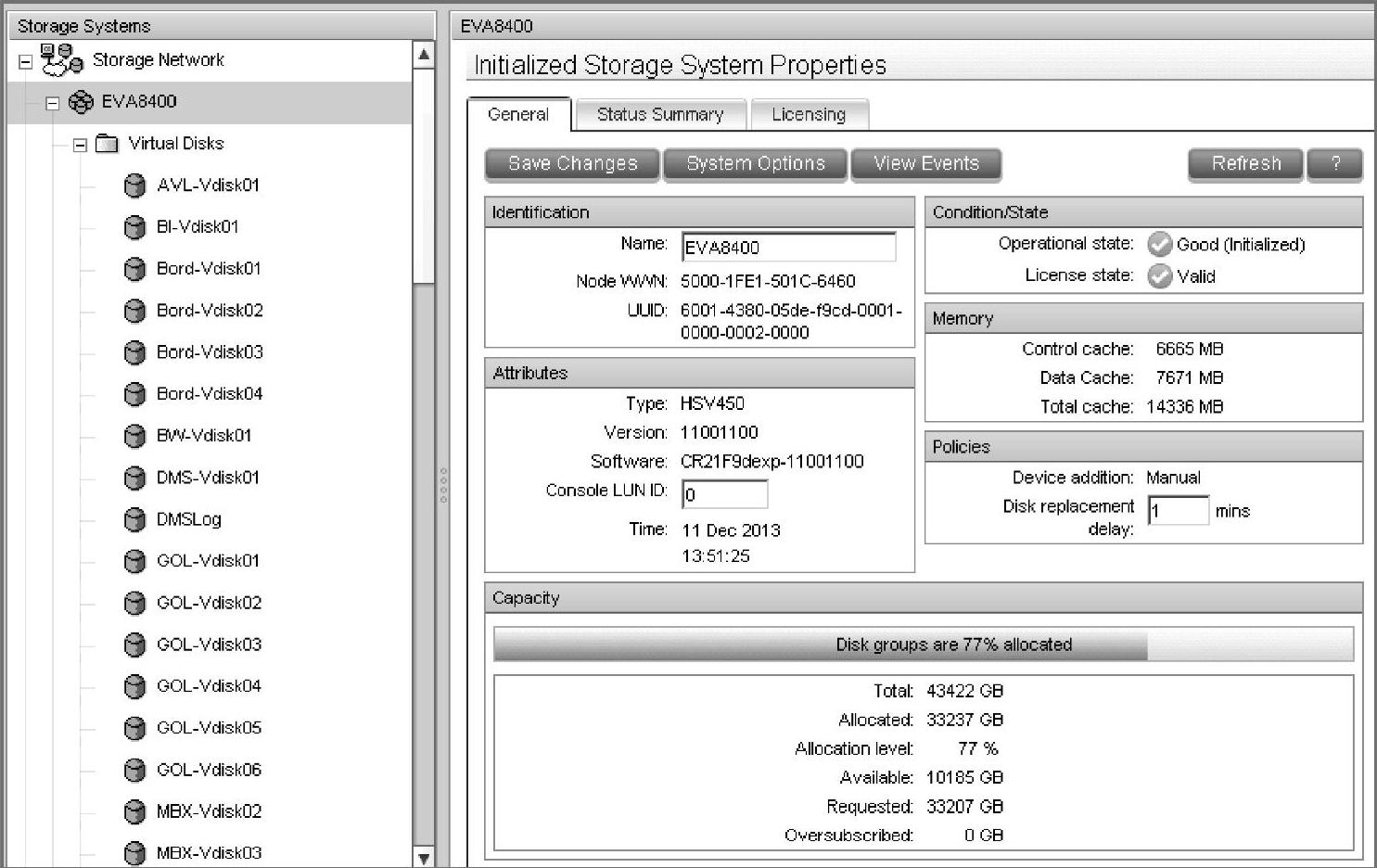Click the Virtual Disks folder icon
1377x868 pixels.
[108, 144]
